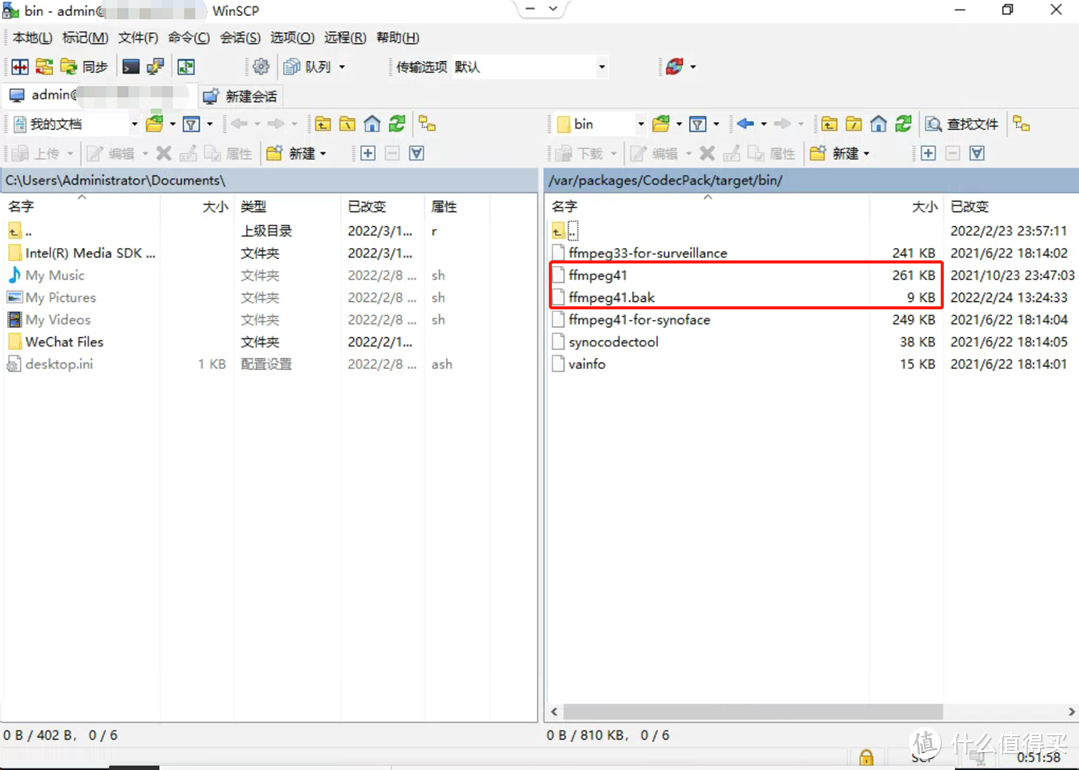Click remote panel open directory icon
The height and width of the screenshot is (770, 1079).
661,124
